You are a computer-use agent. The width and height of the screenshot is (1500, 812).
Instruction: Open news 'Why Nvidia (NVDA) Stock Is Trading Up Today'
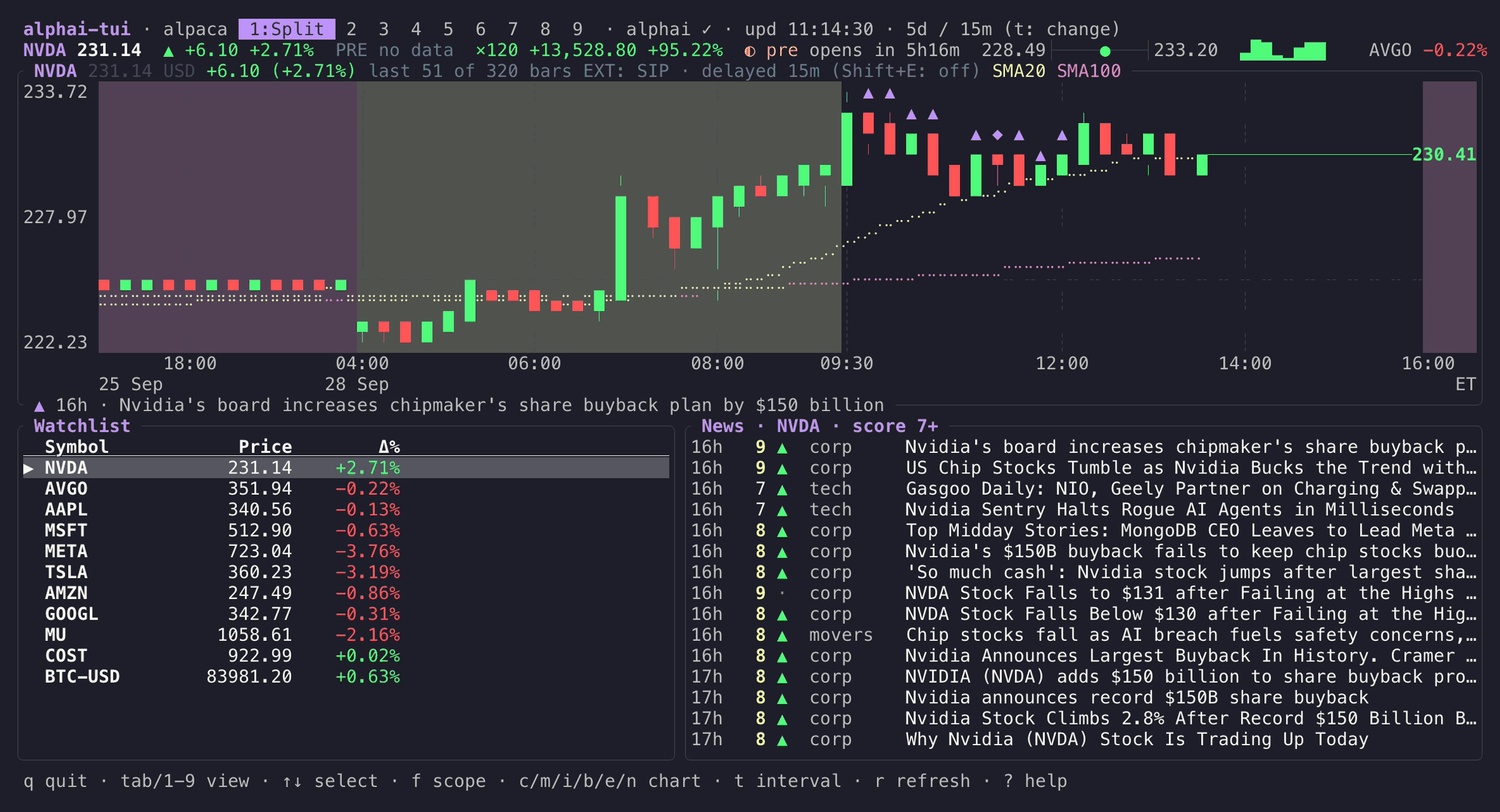click(1083, 740)
